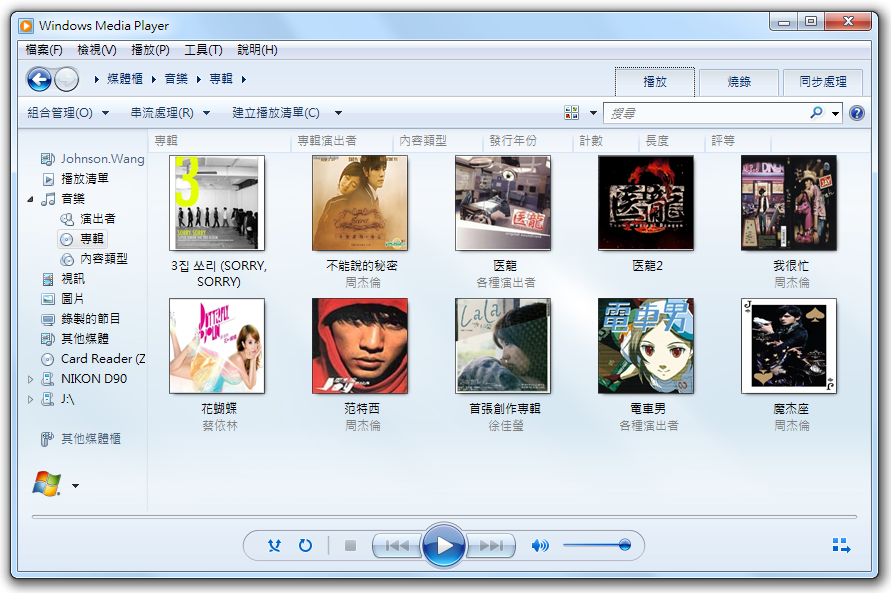Image resolution: width=891 pixels, height=593 pixels.
Task: Select 演出者 under music
Action: tap(88, 219)
